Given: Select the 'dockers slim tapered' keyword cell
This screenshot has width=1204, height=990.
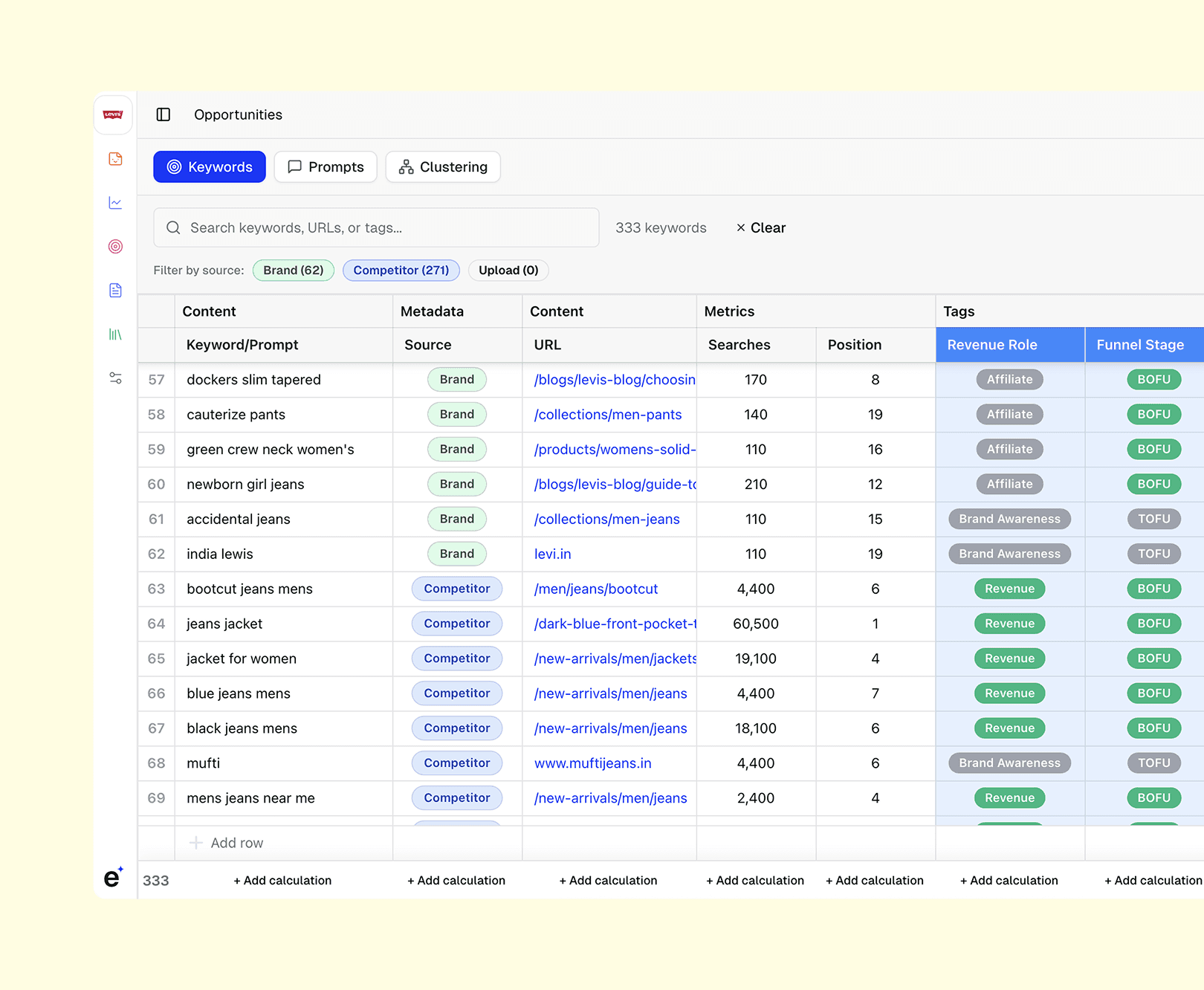Looking at the screenshot, I should click(x=284, y=380).
